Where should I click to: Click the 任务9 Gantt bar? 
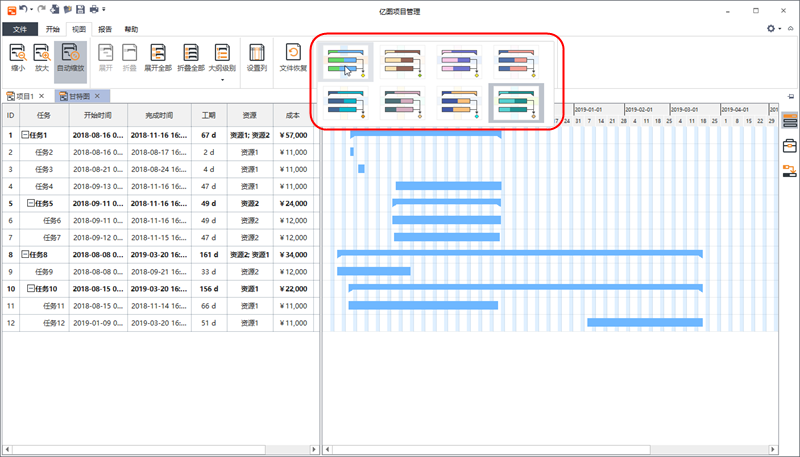[373, 271]
